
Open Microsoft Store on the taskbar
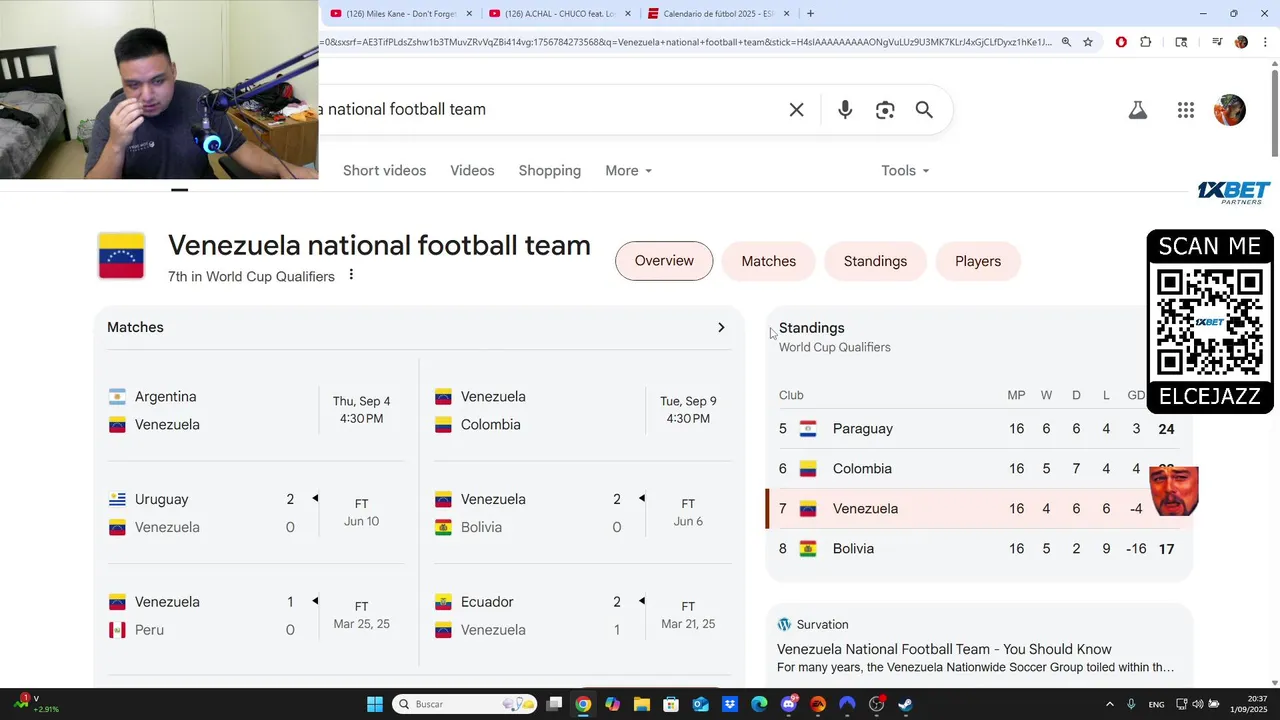671,704
